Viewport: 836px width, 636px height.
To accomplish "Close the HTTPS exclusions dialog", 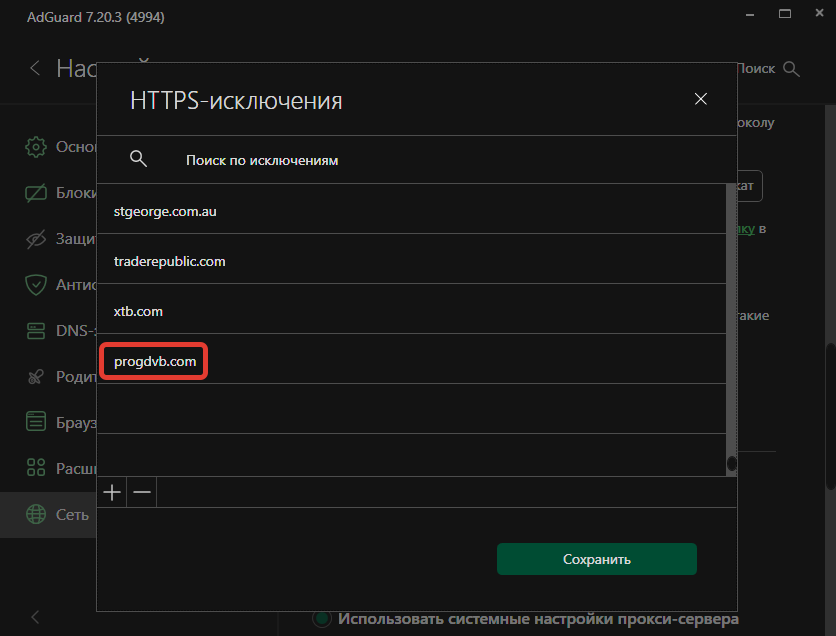I will [x=701, y=99].
